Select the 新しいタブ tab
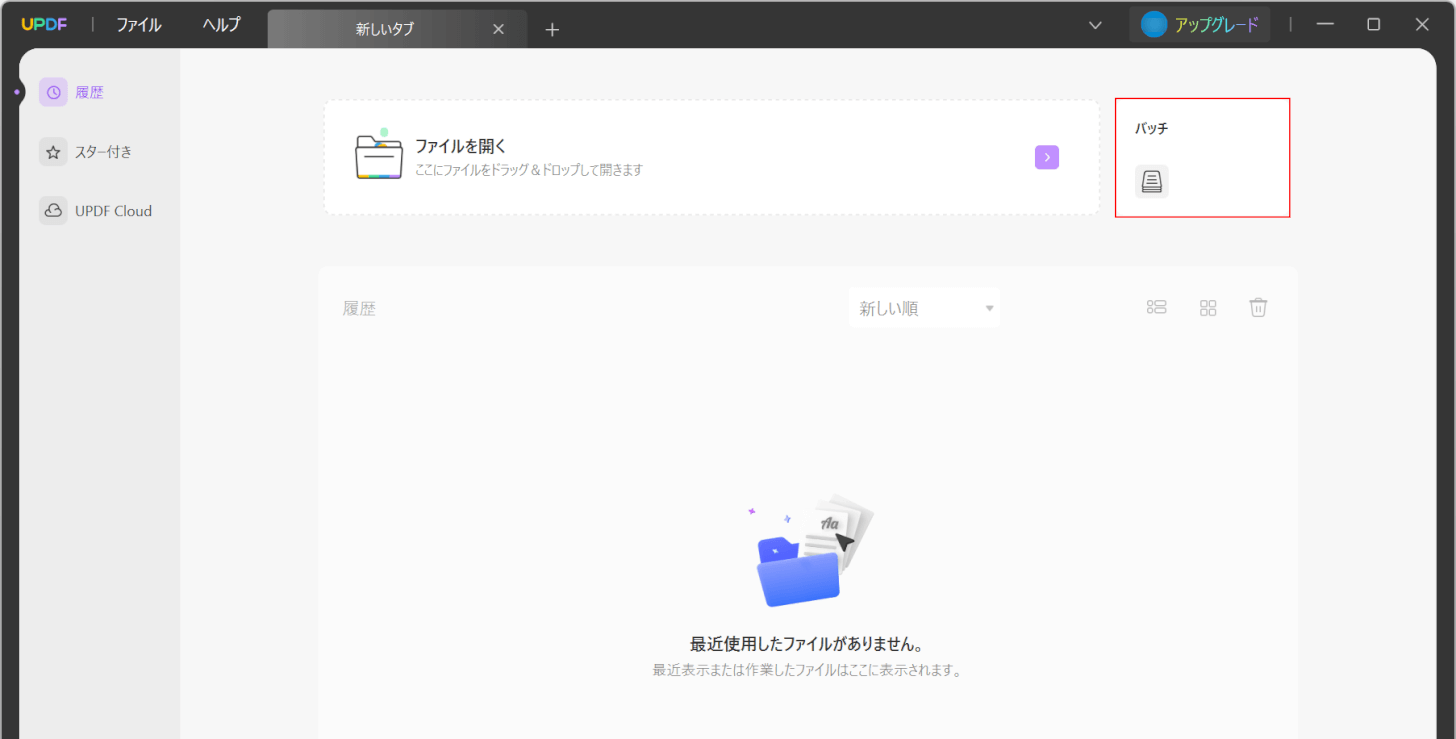Image resolution: width=1456 pixels, height=739 pixels. (397, 29)
